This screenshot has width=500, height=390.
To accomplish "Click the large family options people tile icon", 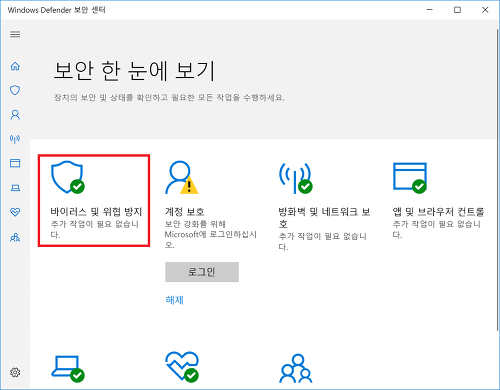I will tap(296, 368).
